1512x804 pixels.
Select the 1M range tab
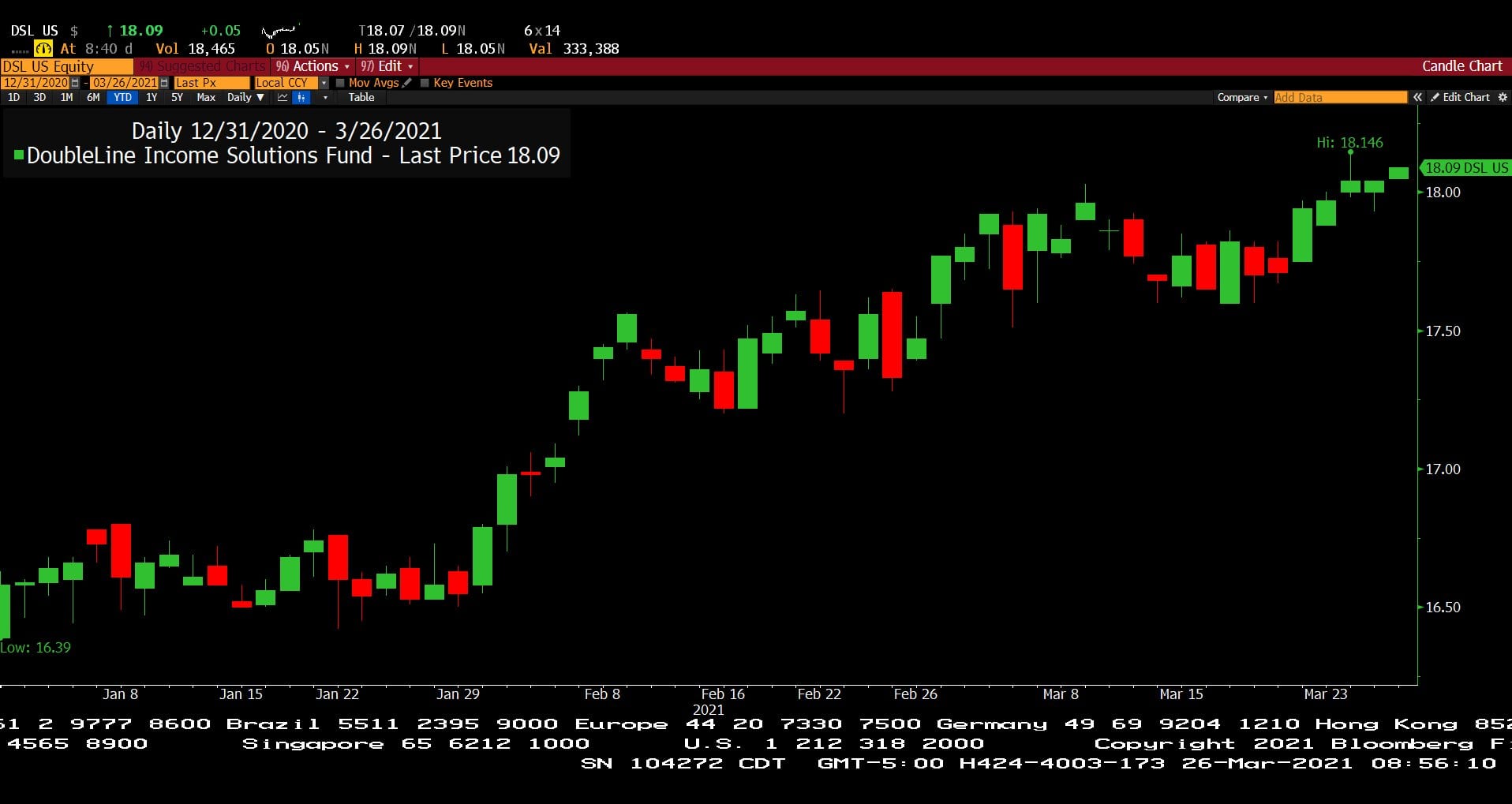click(x=66, y=98)
